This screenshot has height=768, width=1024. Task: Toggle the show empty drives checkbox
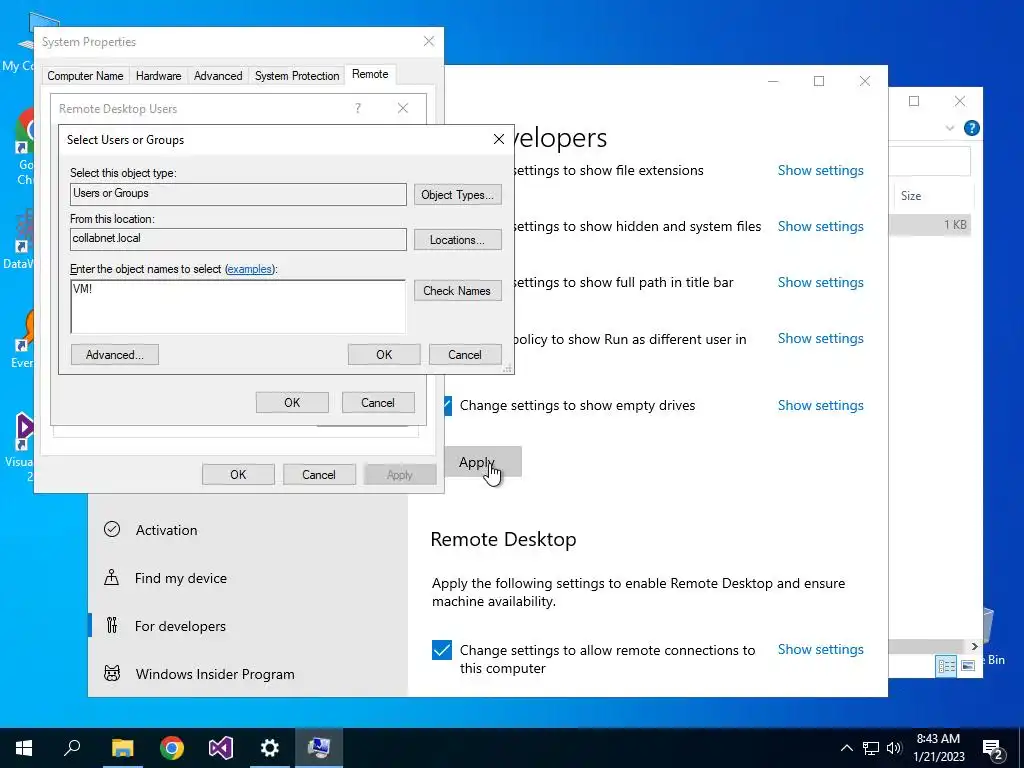coord(447,406)
